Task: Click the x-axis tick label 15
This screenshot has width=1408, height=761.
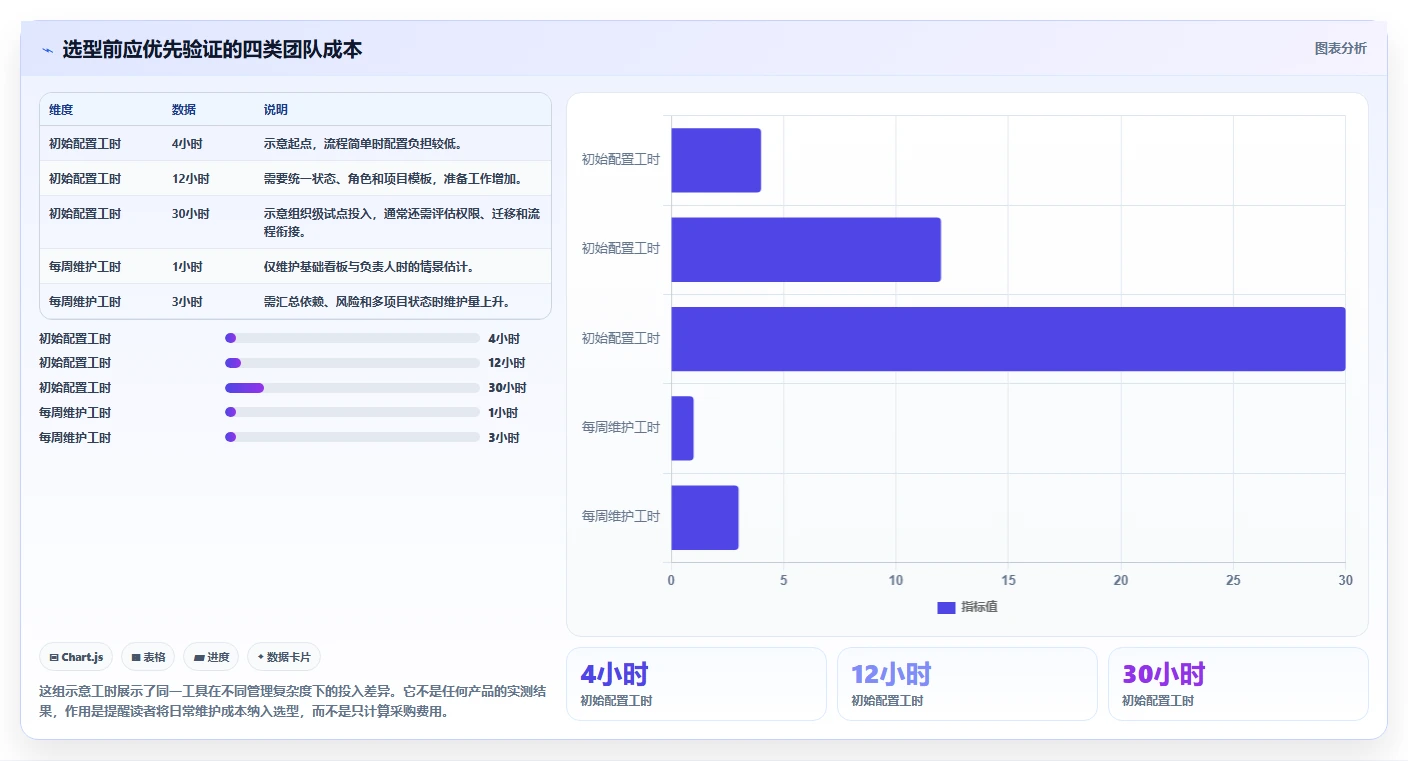Action: pos(1008,580)
